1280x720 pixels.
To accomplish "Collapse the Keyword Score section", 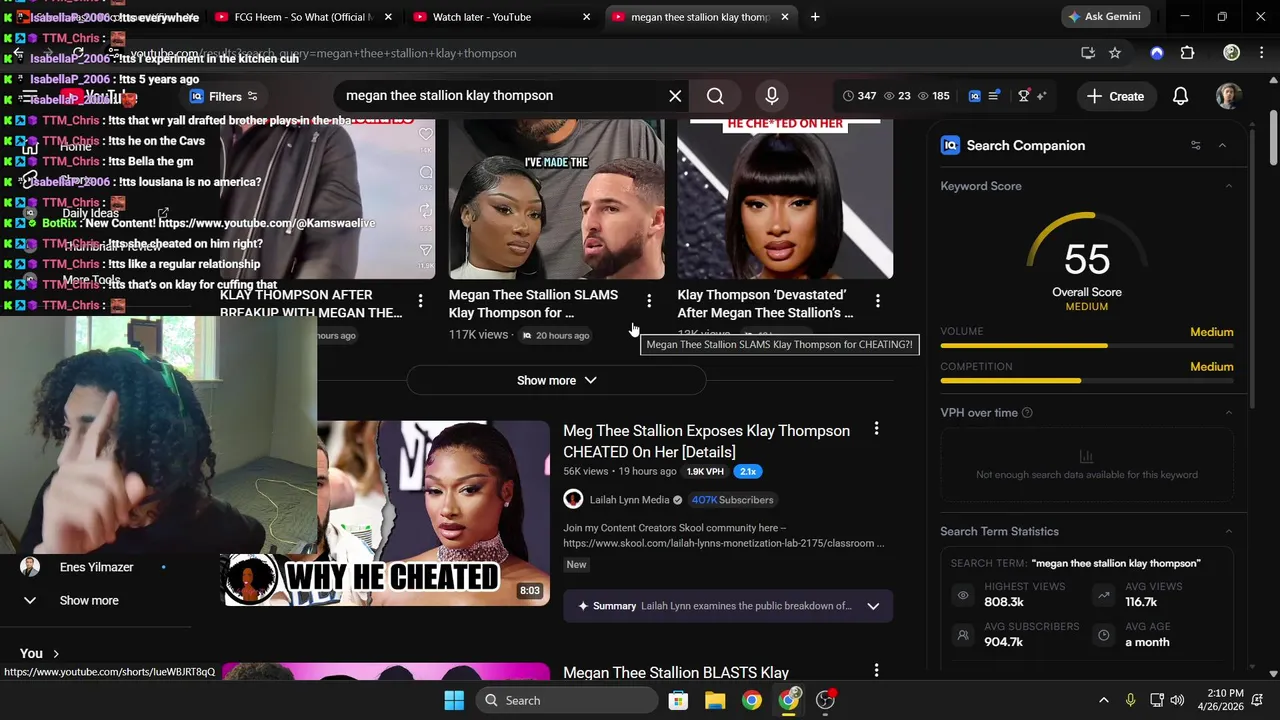I will click(1229, 186).
